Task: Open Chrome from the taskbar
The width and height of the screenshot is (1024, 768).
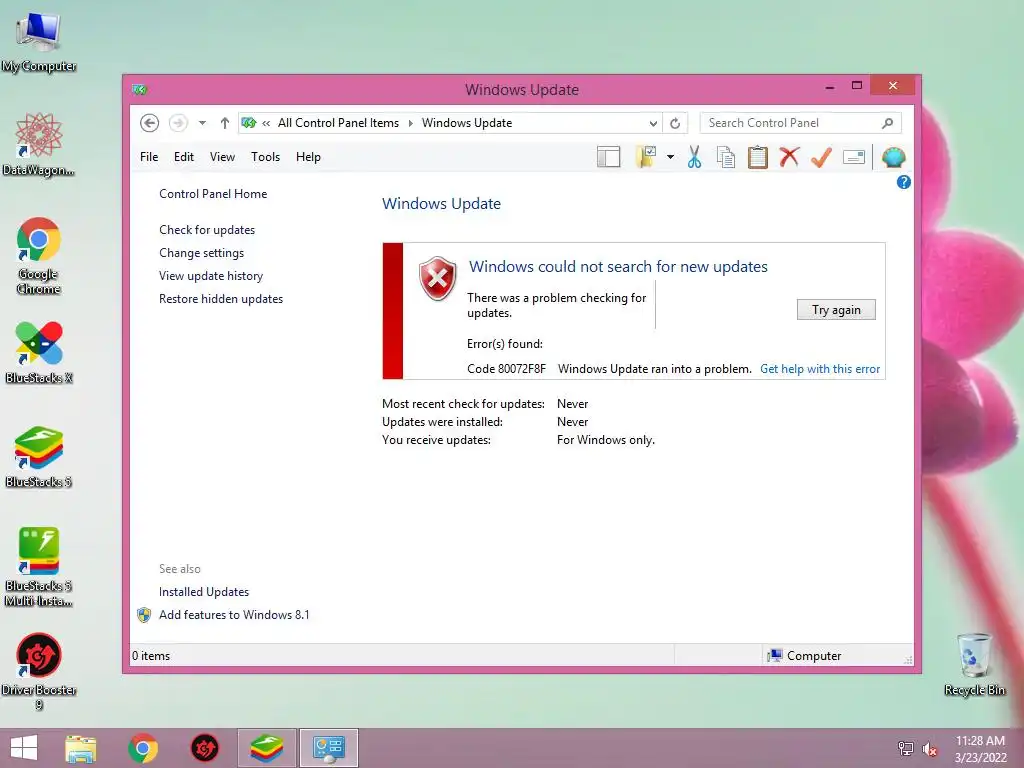Action: (x=143, y=748)
